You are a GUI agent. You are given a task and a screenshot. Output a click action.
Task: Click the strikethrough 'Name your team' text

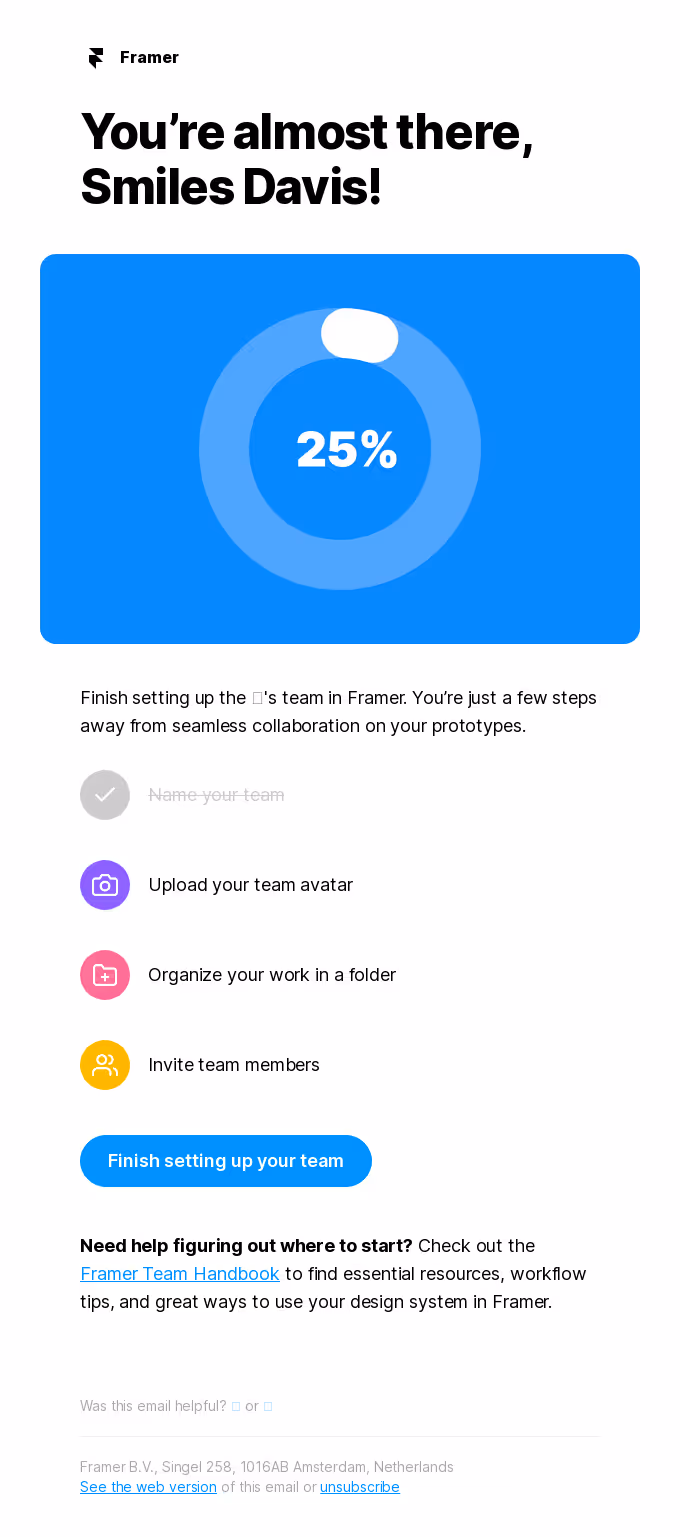tap(216, 795)
